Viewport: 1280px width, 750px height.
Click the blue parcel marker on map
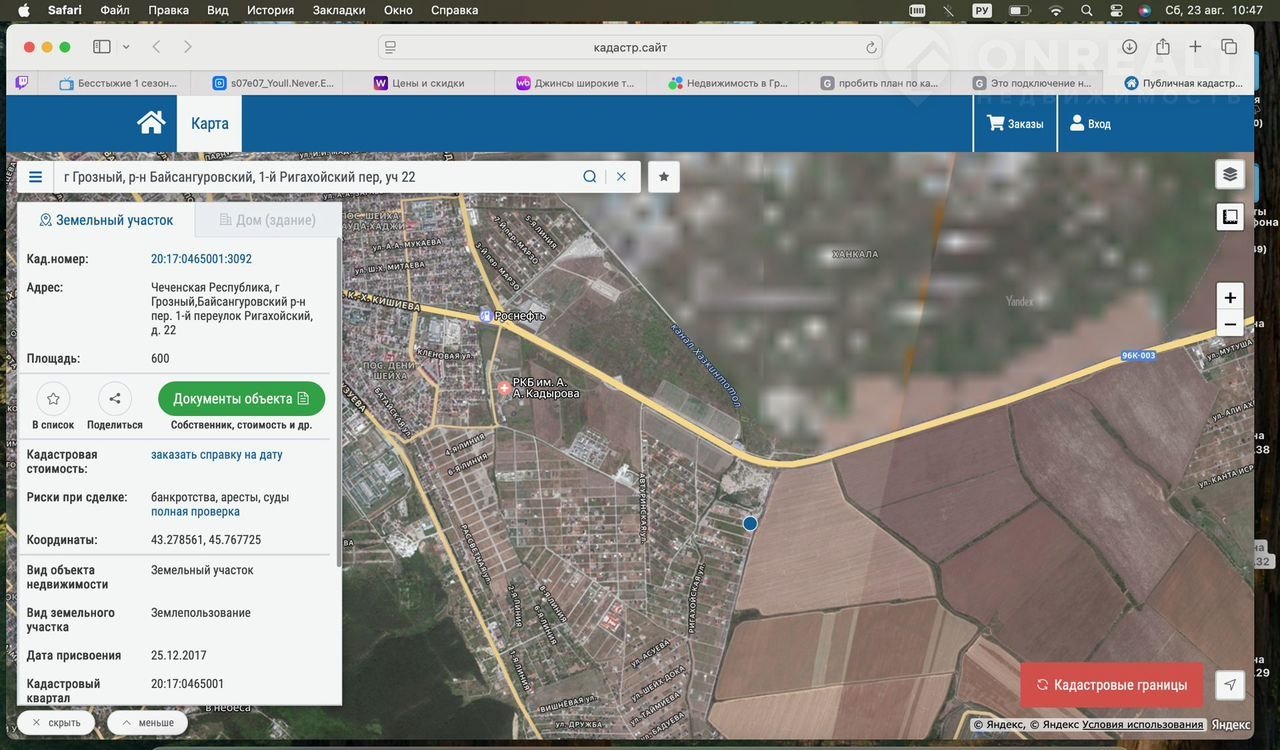(x=750, y=523)
